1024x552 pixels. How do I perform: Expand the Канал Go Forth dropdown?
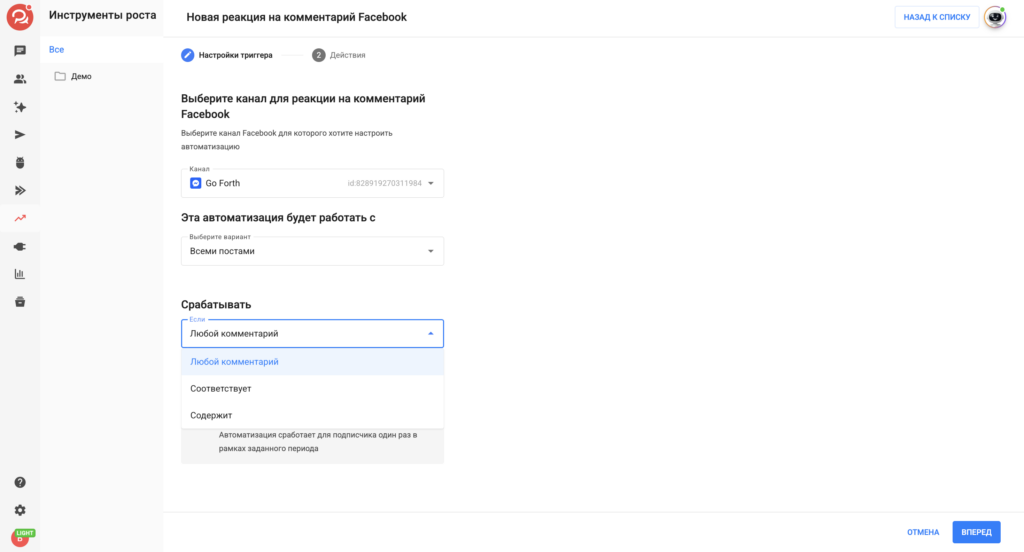point(312,183)
